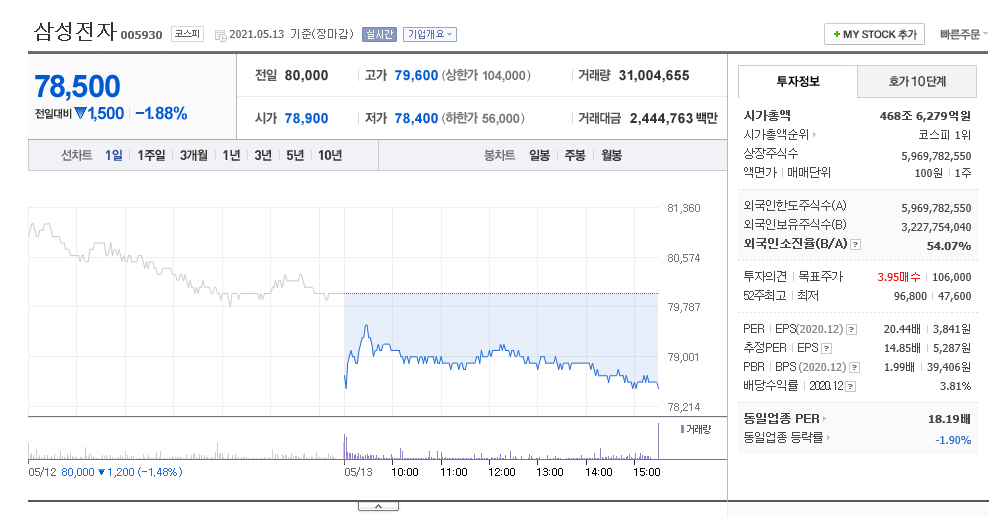
Task: Collapse the panel with the bottom chevron handle
Action: [378, 507]
